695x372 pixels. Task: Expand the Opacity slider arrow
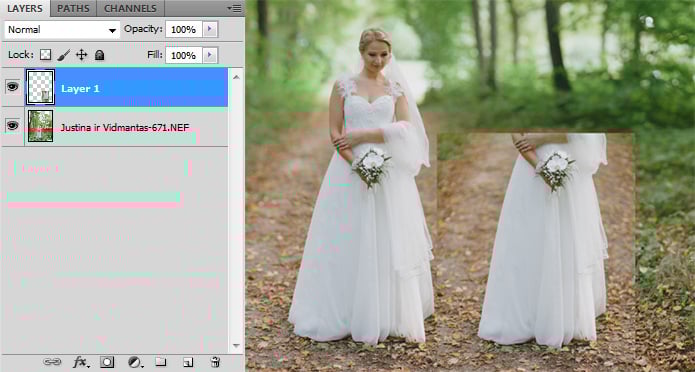pos(210,29)
